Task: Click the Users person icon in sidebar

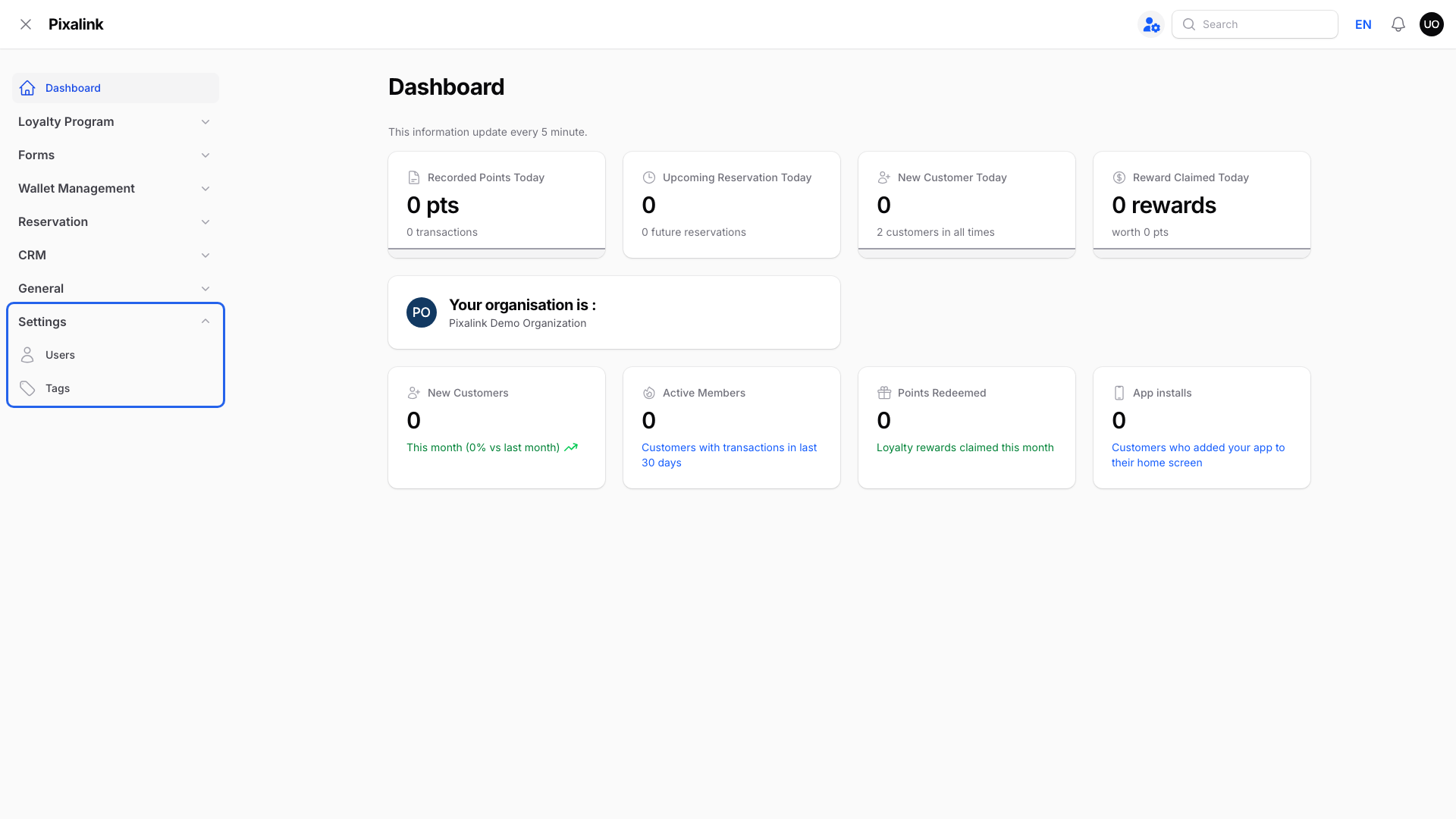Action: tap(27, 355)
